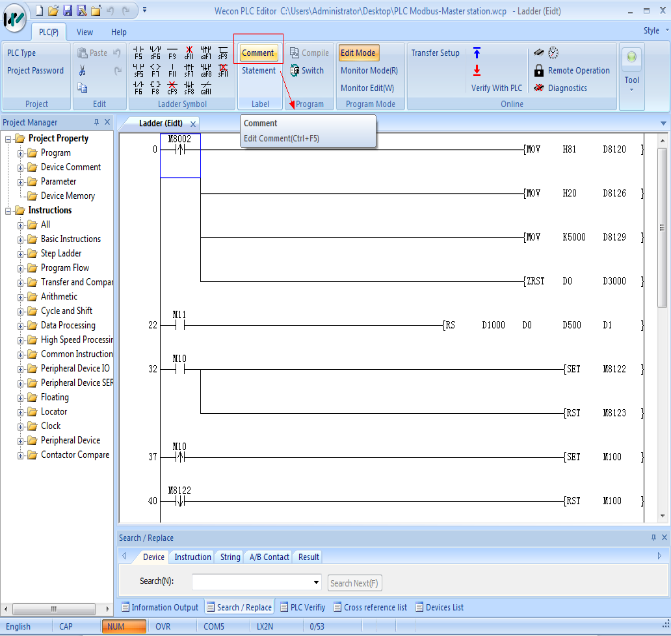Click the clock icon in the Online group

pyautogui.click(x=553, y=53)
